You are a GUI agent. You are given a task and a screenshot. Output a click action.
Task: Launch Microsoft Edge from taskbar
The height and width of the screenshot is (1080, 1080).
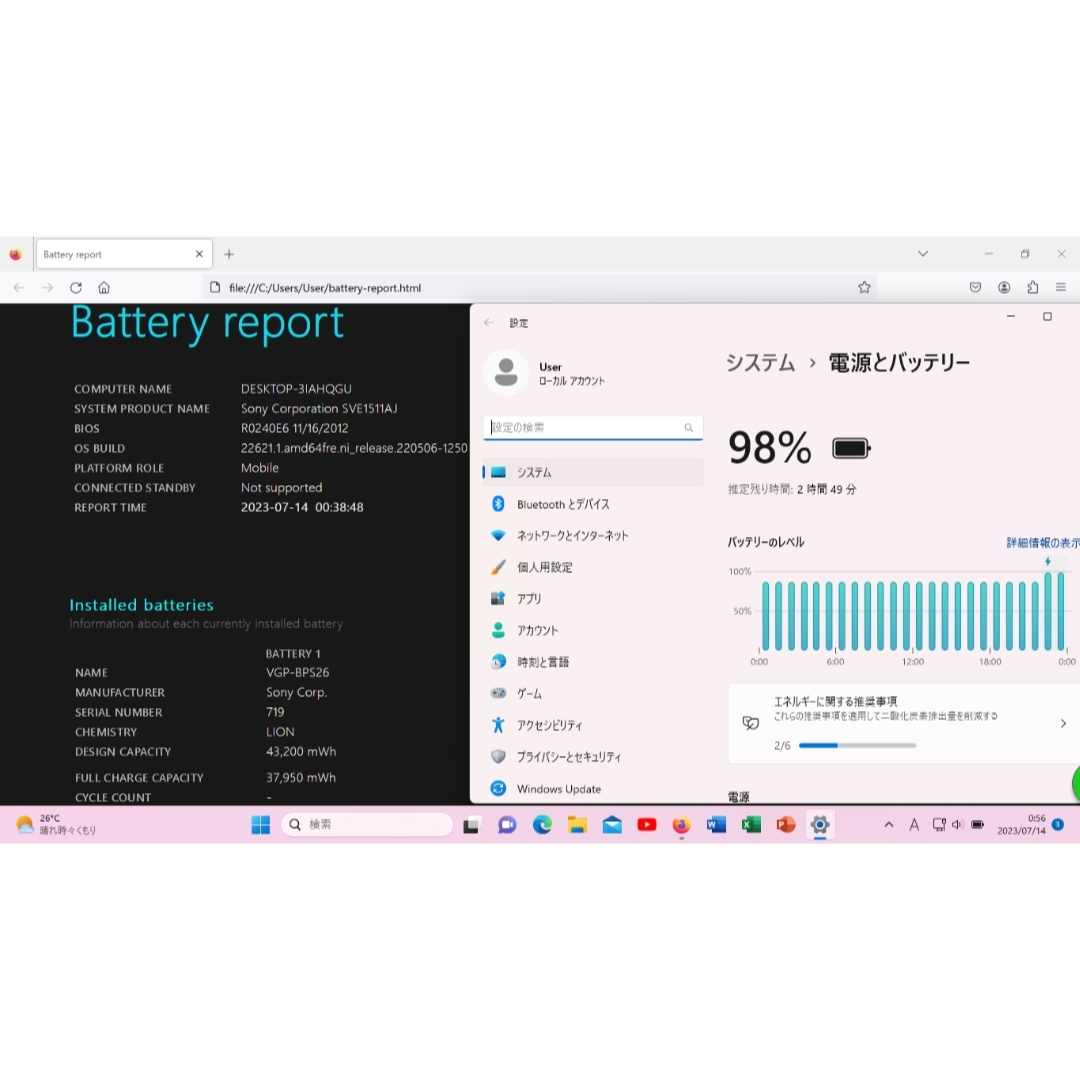click(x=542, y=824)
